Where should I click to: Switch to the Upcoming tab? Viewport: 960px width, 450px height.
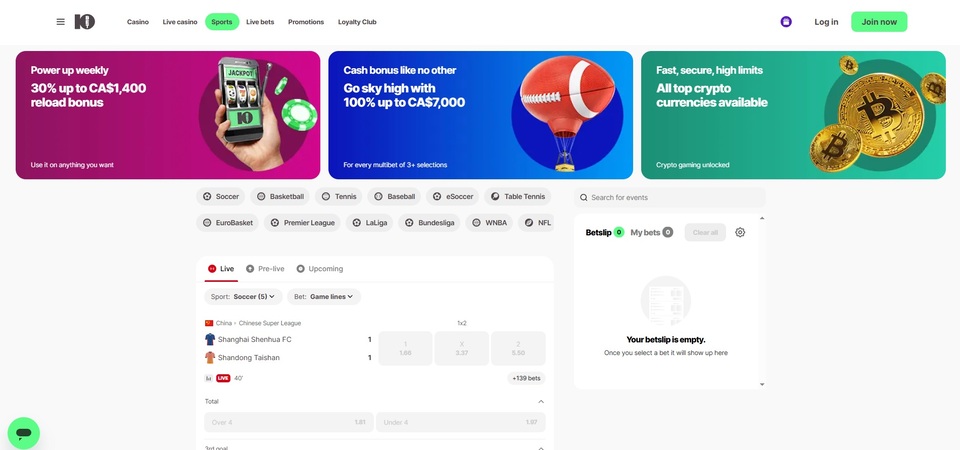point(320,269)
